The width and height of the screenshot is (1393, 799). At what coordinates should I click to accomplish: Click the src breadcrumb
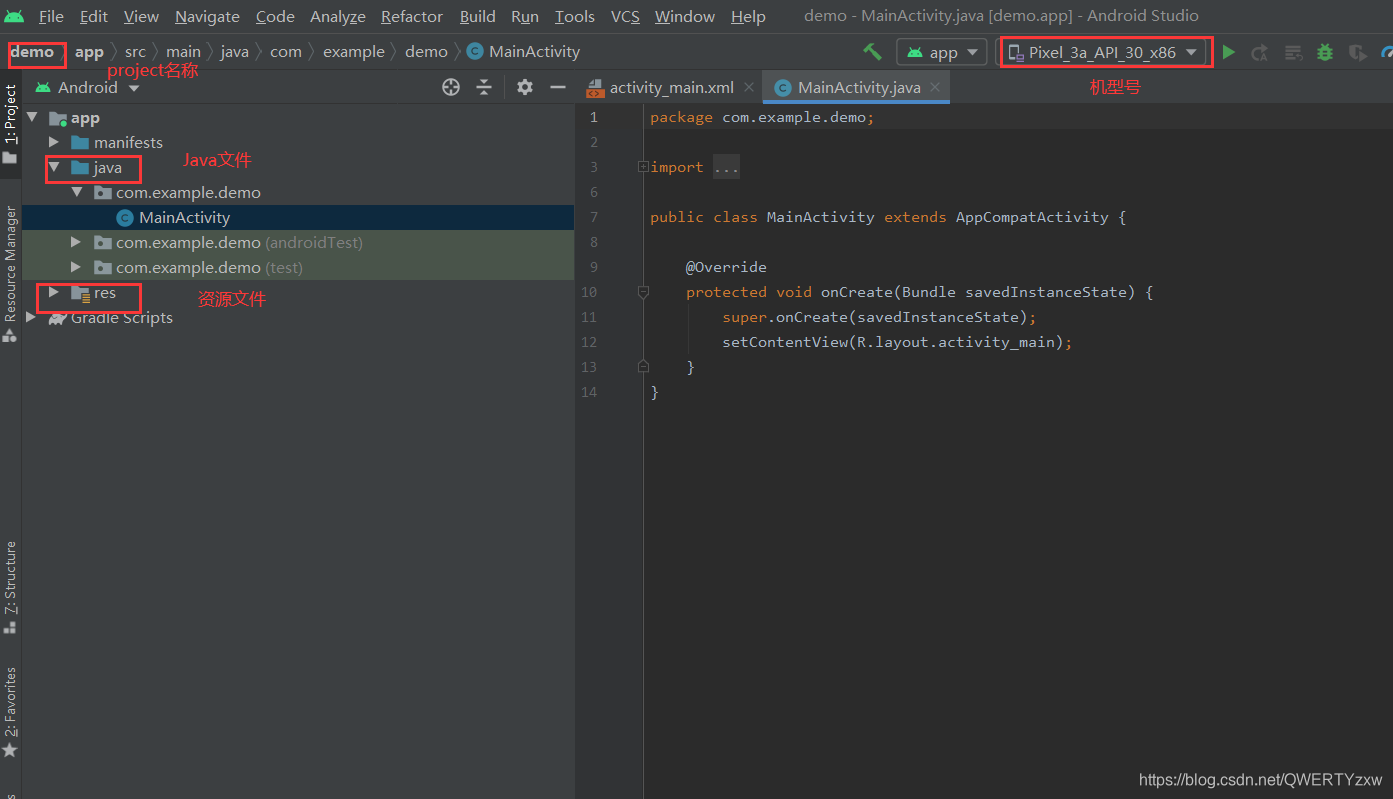click(135, 52)
